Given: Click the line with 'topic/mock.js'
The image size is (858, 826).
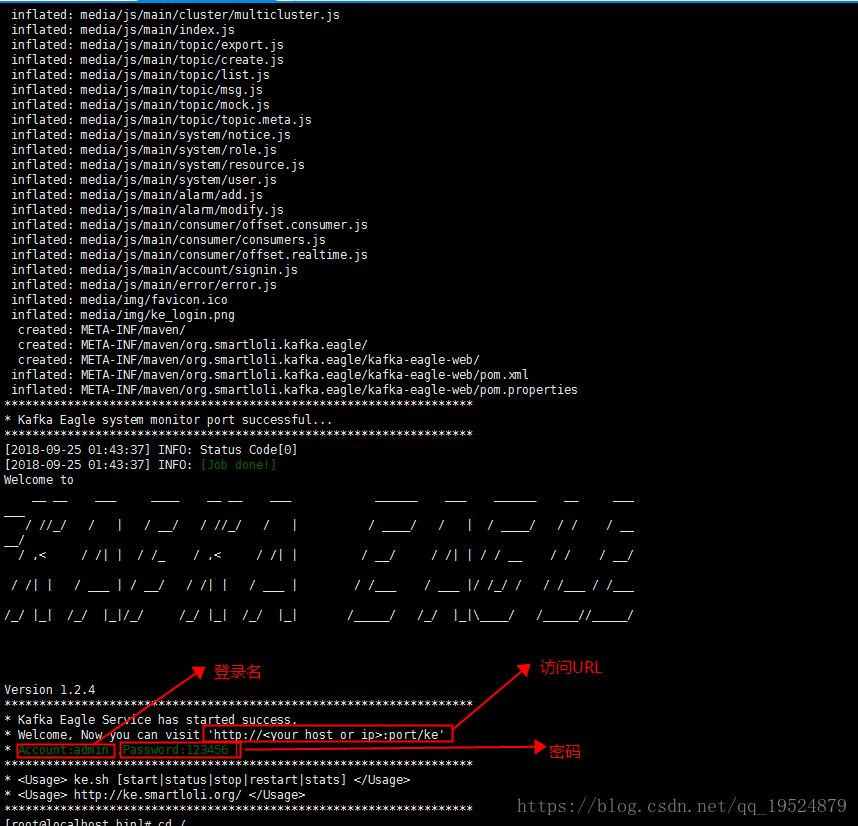Looking at the screenshot, I should click(x=140, y=104).
